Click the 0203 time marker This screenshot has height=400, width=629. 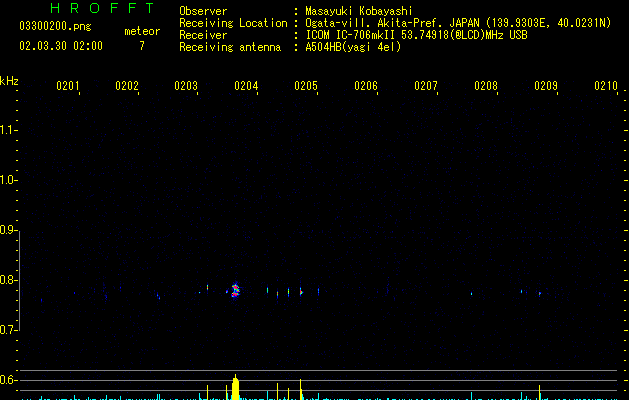186,86
